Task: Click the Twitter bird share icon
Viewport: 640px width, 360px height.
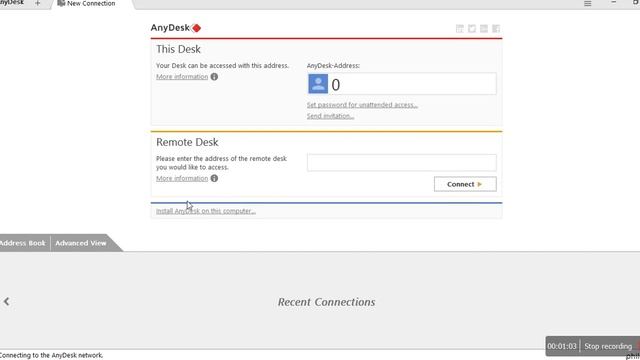Action: (472, 29)
